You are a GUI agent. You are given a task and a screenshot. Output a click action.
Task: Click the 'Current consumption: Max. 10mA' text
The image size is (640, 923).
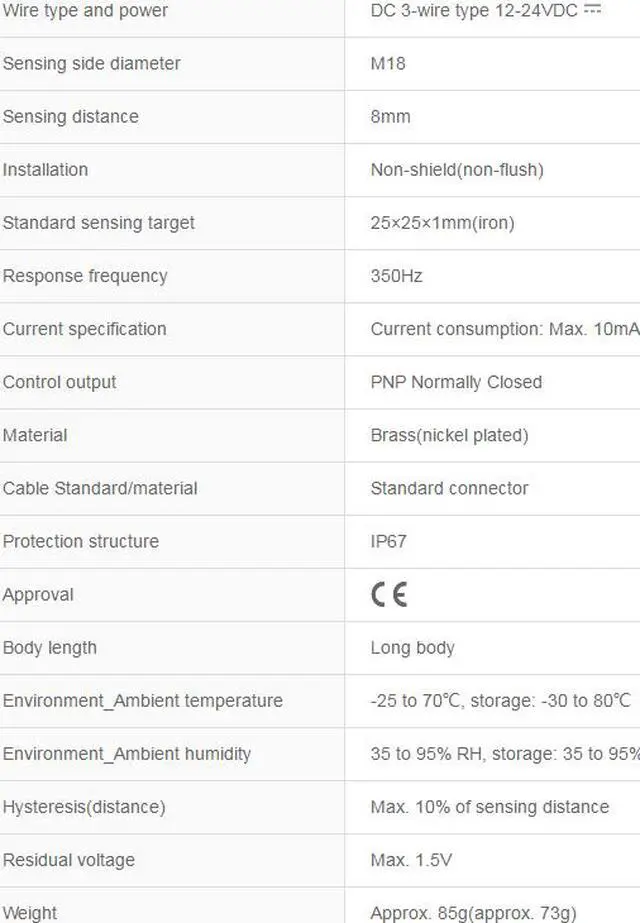[x=504, y=328]
